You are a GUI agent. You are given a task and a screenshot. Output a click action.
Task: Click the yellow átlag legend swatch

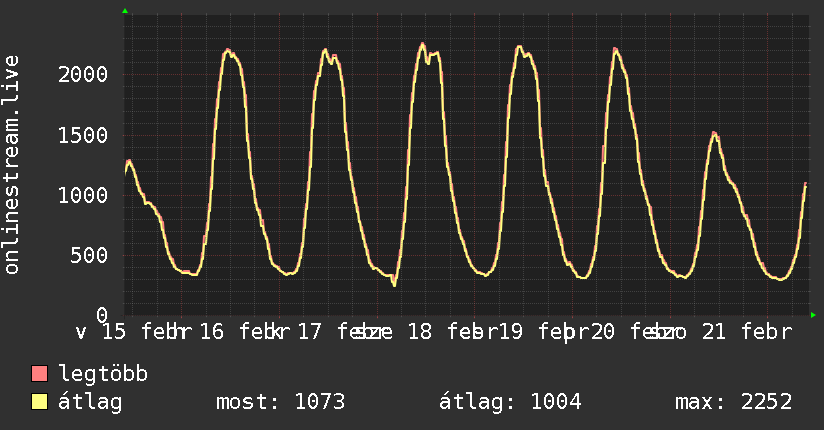pyautogui.click(x=40, y=402)
